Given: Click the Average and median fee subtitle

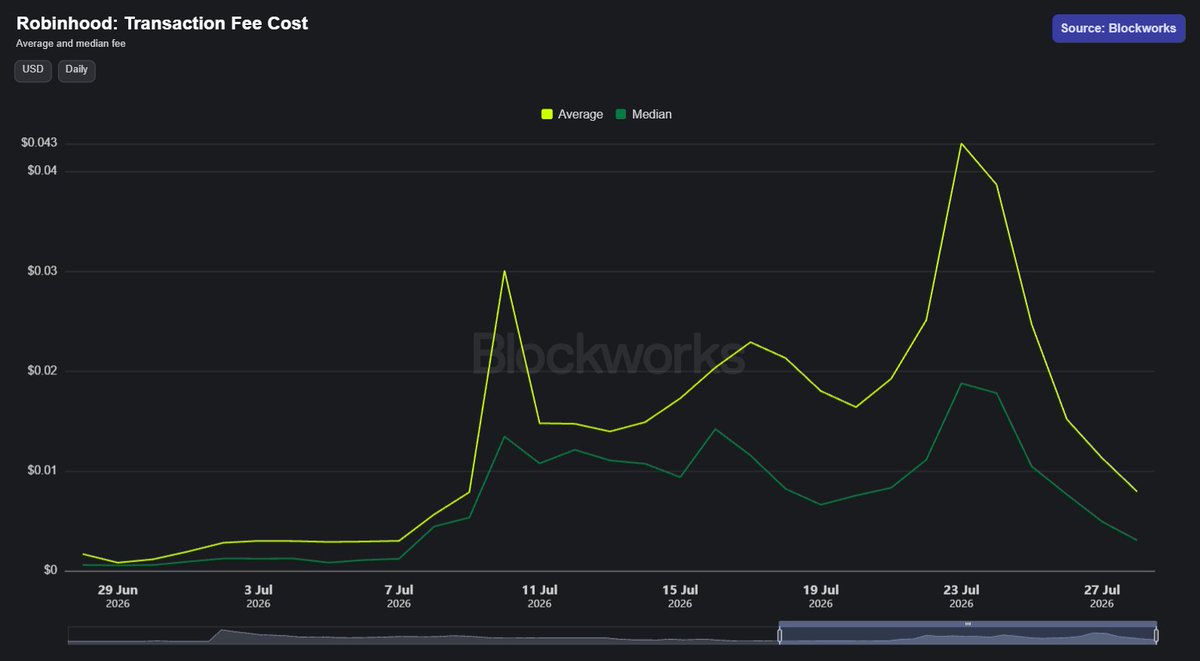Looking at the screenshot, I should coord(71,43).
